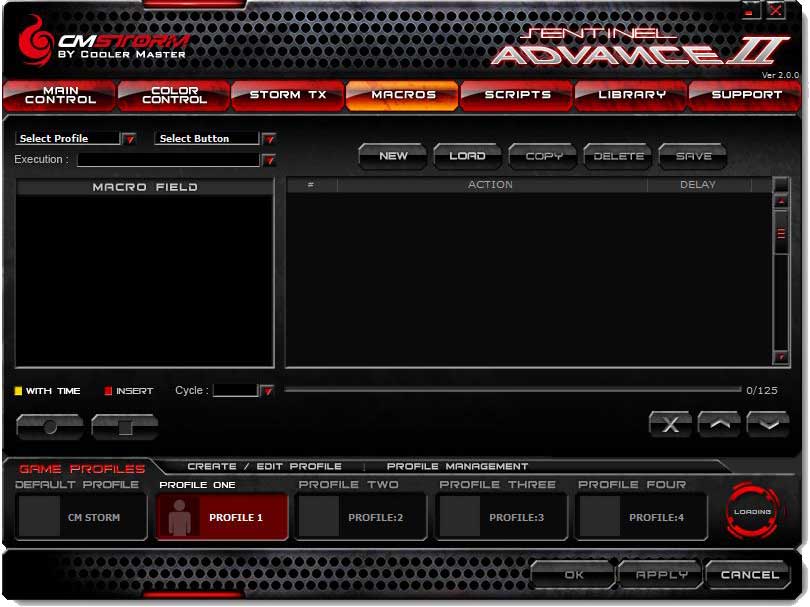The width and height of the screenshot is (810, 607).
Task: Select the PROFILE:3 slot
Action: 502,517
